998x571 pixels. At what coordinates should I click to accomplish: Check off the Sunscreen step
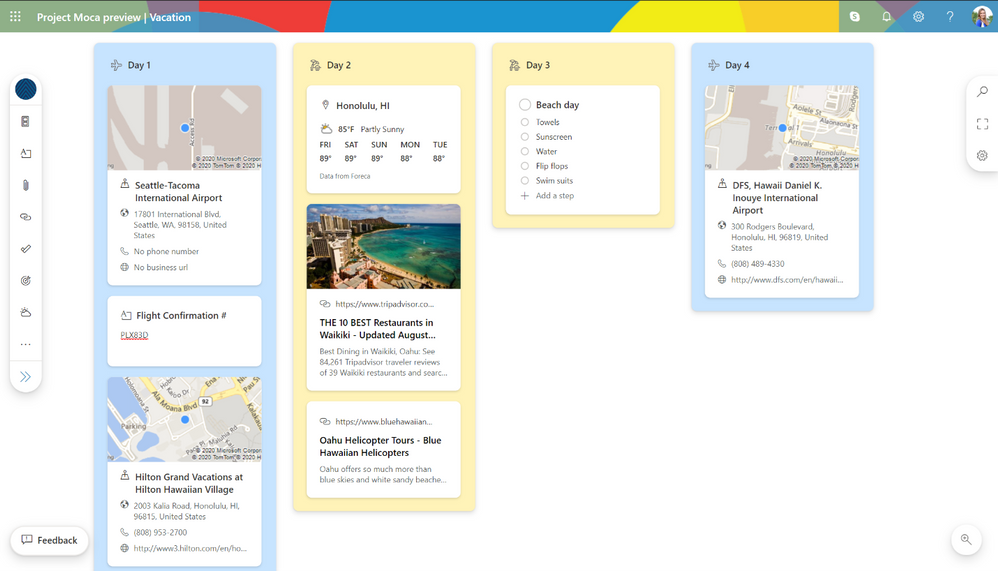click(x=524, y=136)
